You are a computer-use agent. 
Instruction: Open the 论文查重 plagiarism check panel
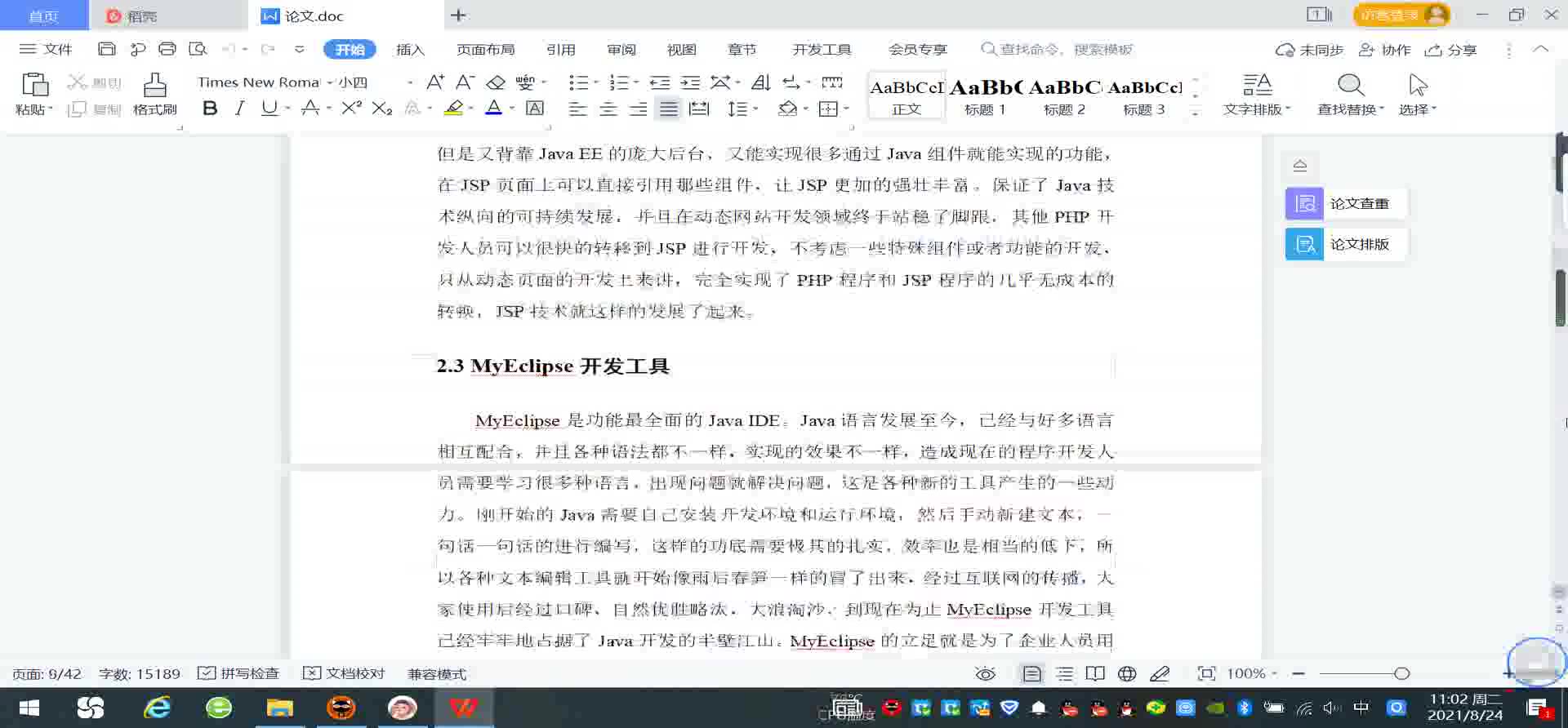pyautogui.click(x=1346, y=203)
